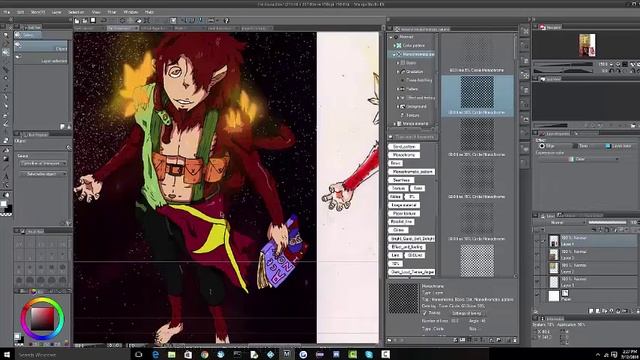640x360 pixels.
Task: Click inside the color wheel square
Action: tap(42, 319)
